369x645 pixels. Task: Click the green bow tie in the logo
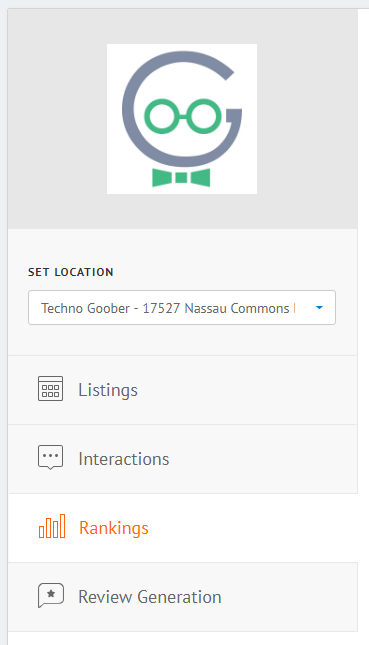[x=181, y=177]
